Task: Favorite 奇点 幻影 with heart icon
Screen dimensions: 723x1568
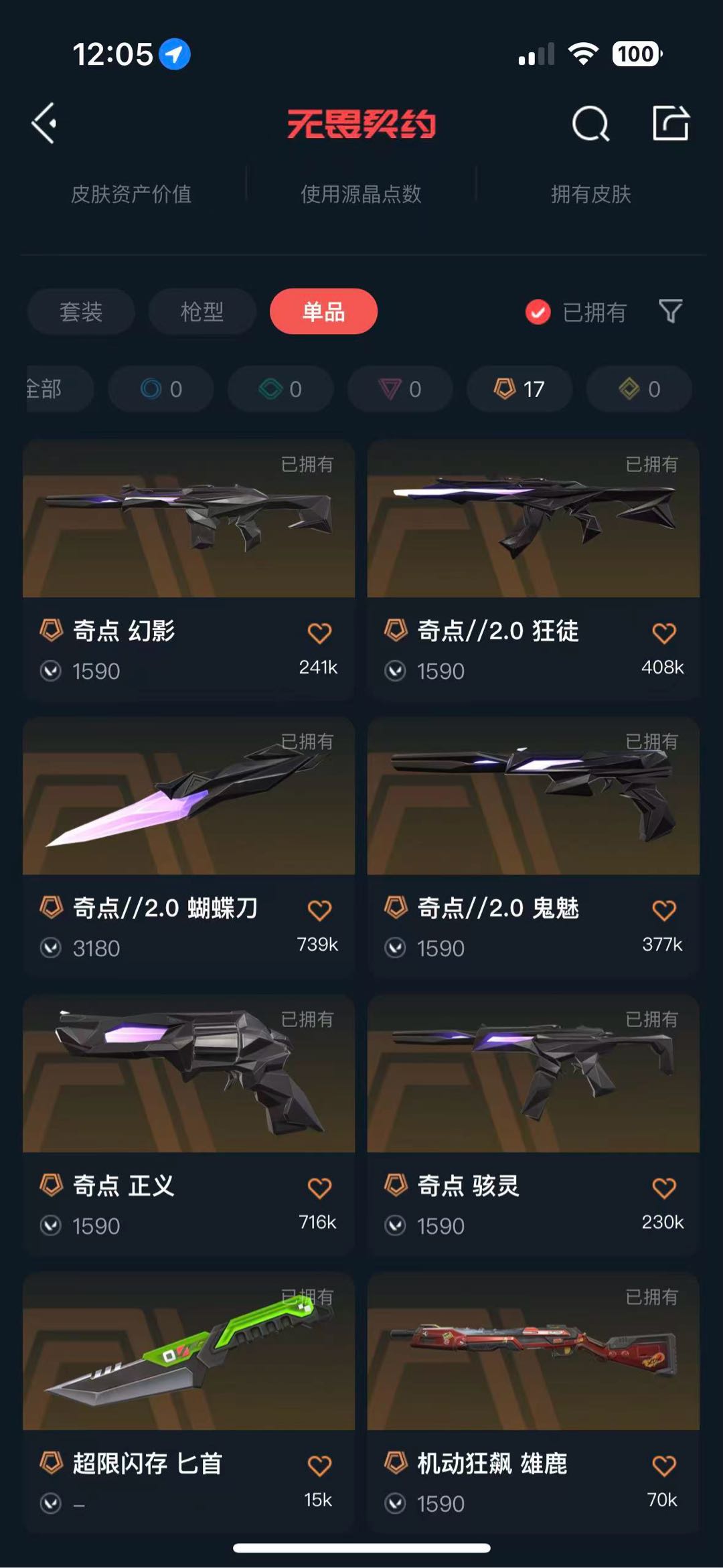Action: [319, 633]
